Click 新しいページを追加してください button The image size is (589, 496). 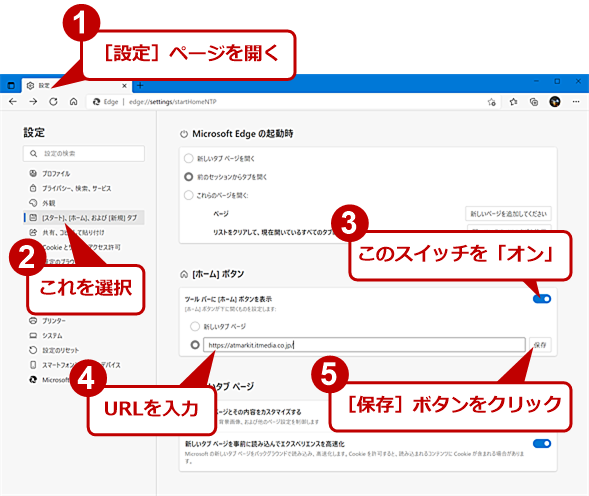click(x=508, y=213)
